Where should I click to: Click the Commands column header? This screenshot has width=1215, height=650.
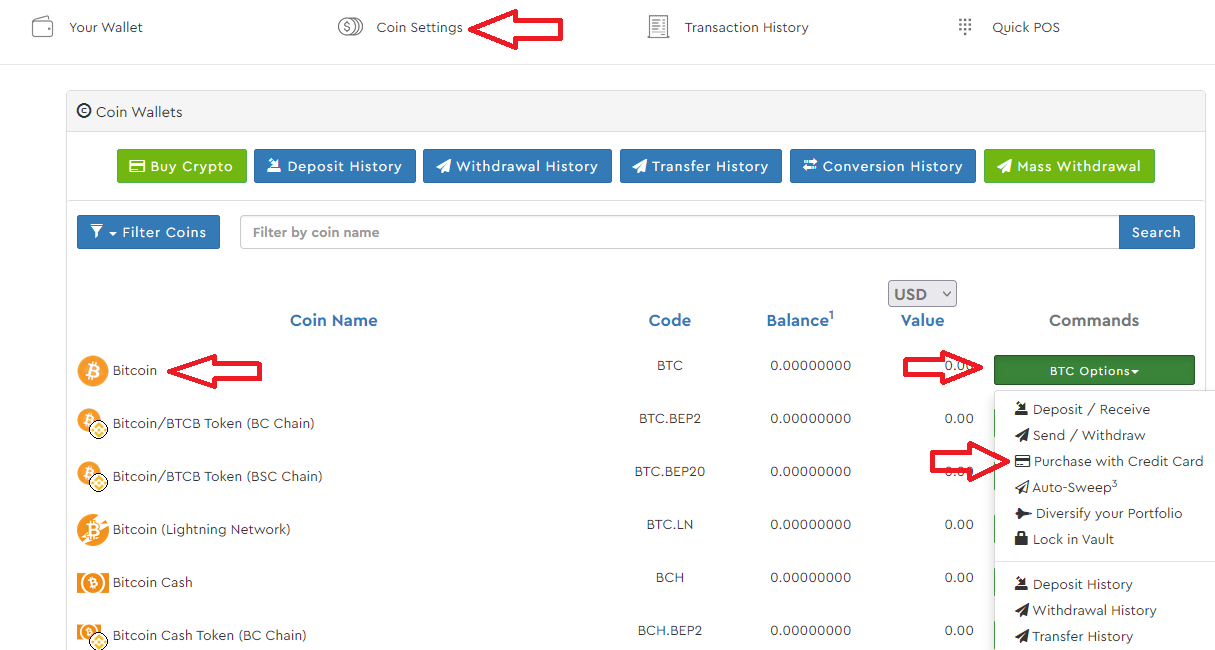(1094, 320)
